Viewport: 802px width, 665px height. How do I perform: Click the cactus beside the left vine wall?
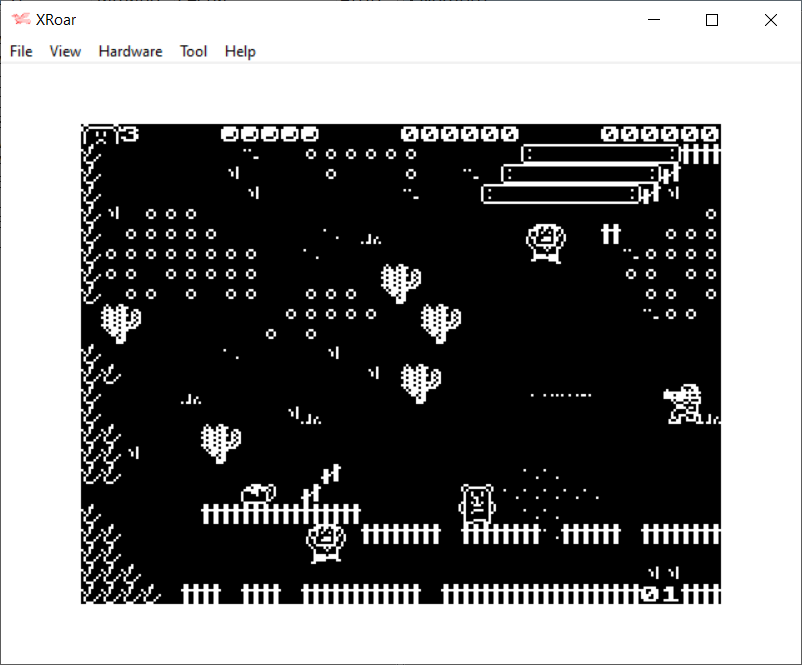(x=121, y=322)
